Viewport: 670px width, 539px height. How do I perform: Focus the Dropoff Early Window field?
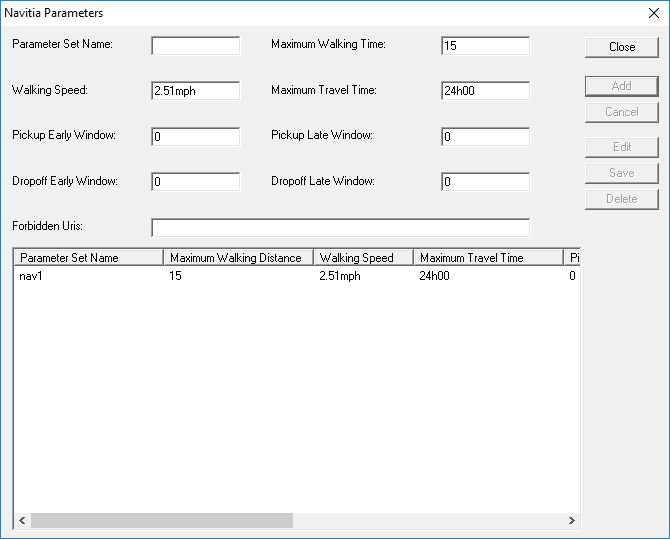(195, 182)
